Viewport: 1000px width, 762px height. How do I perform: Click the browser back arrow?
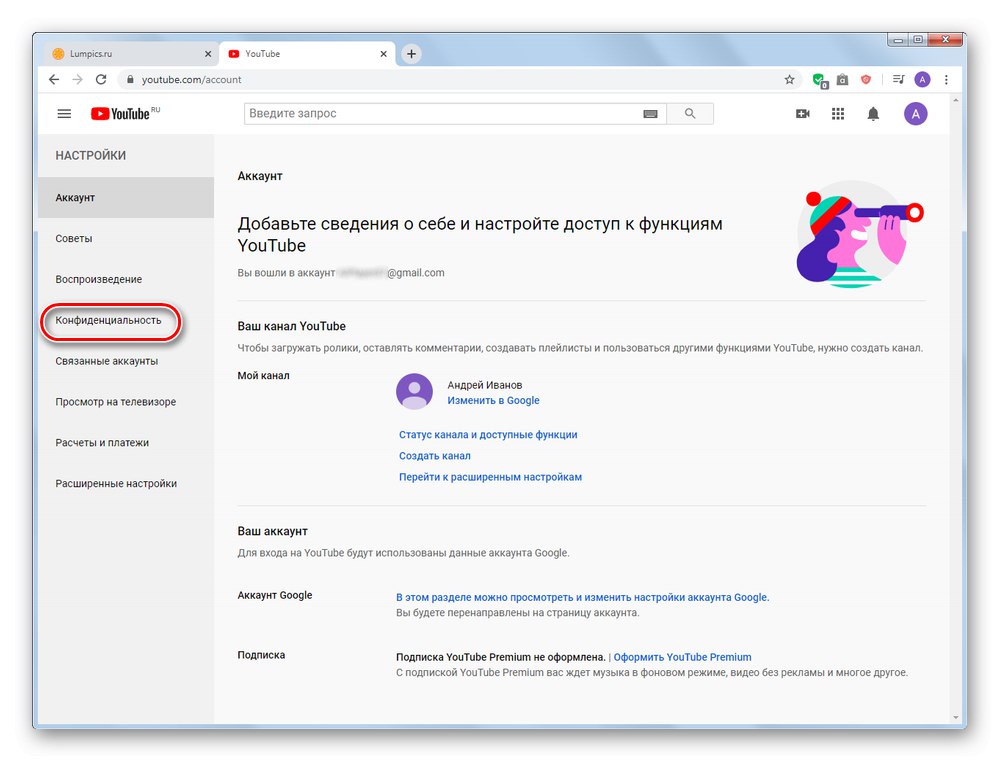click(x=53, y=78)
